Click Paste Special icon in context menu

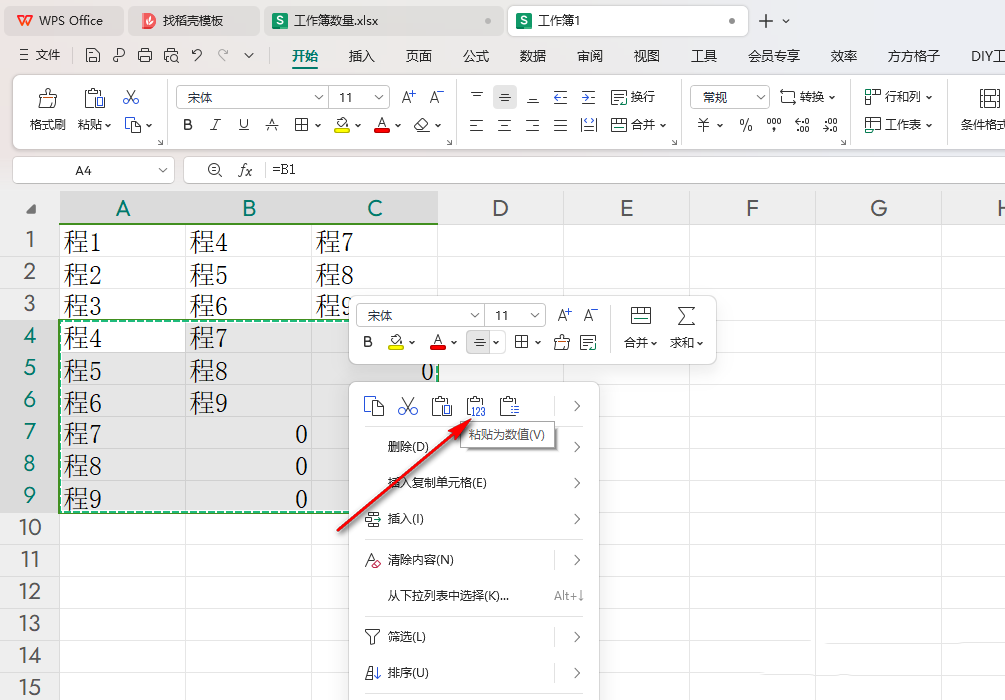[510, 406]
